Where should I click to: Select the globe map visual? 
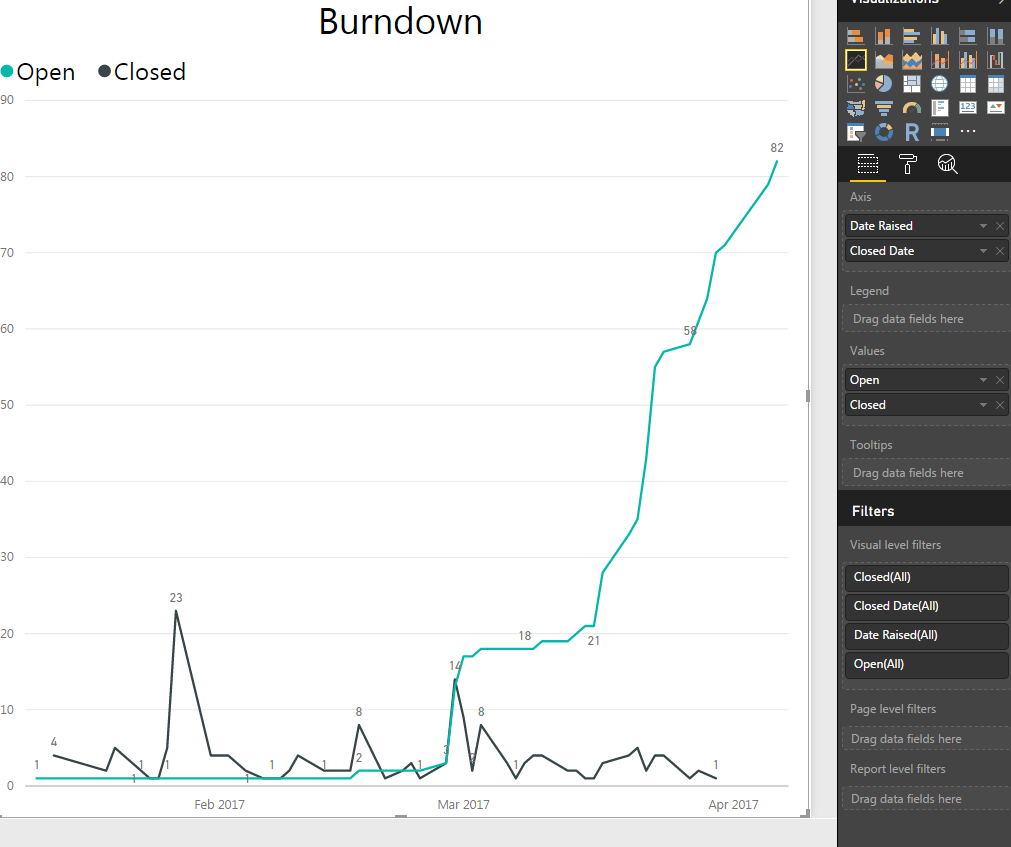pos(939,84)
